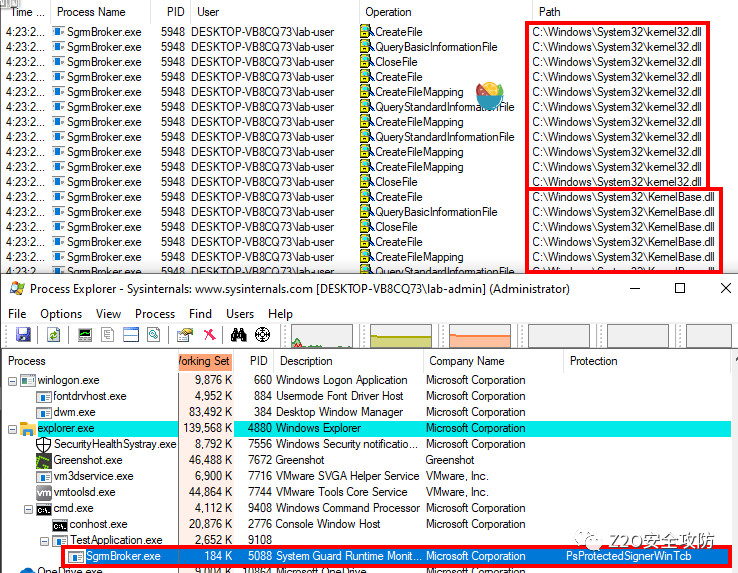Sort by the Company Name column header
This screenshot has height=573, width=738.
(493, 361)
